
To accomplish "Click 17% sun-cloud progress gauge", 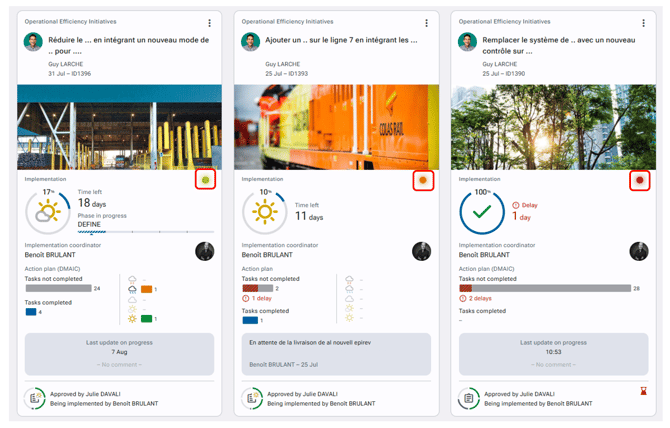I will click(x=48, y=211).
